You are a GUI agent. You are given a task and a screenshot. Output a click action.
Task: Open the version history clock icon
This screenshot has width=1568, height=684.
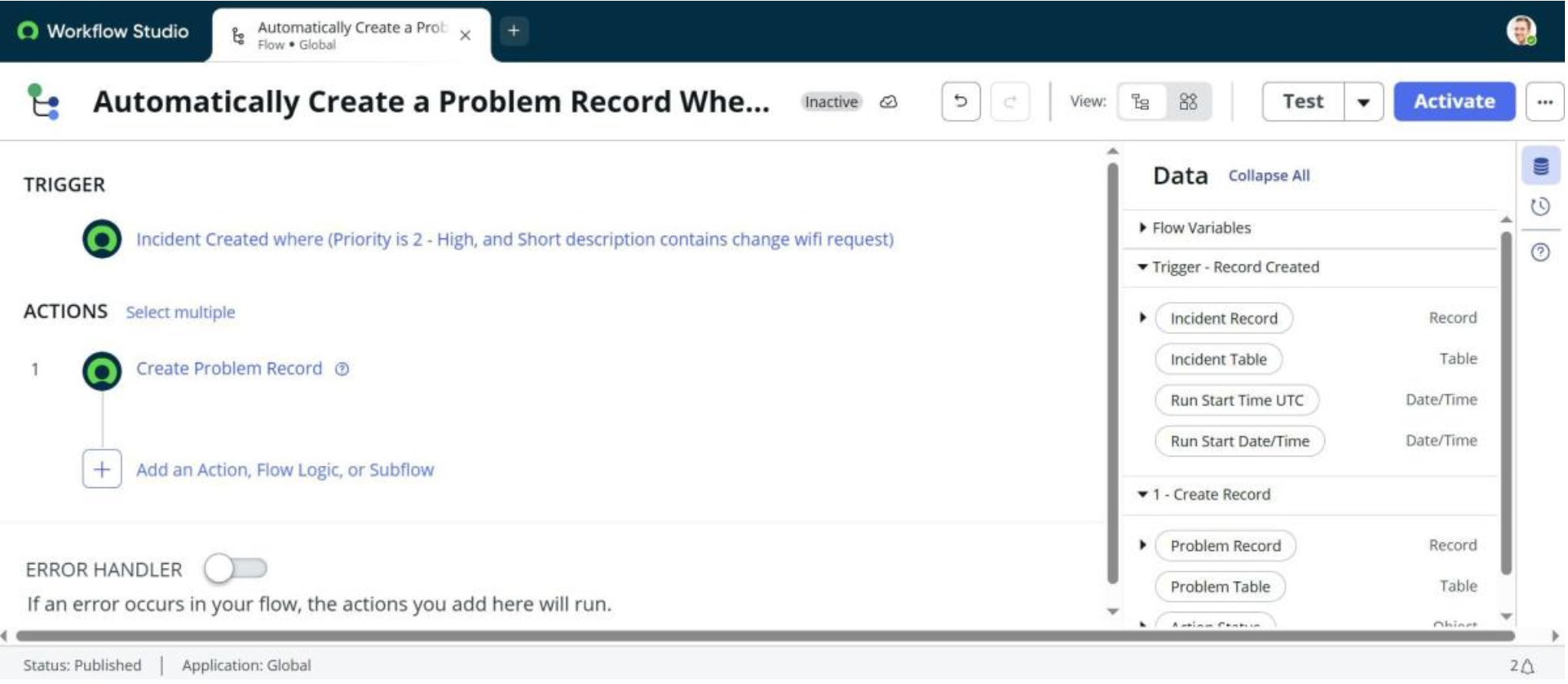tap(1540, 207)
